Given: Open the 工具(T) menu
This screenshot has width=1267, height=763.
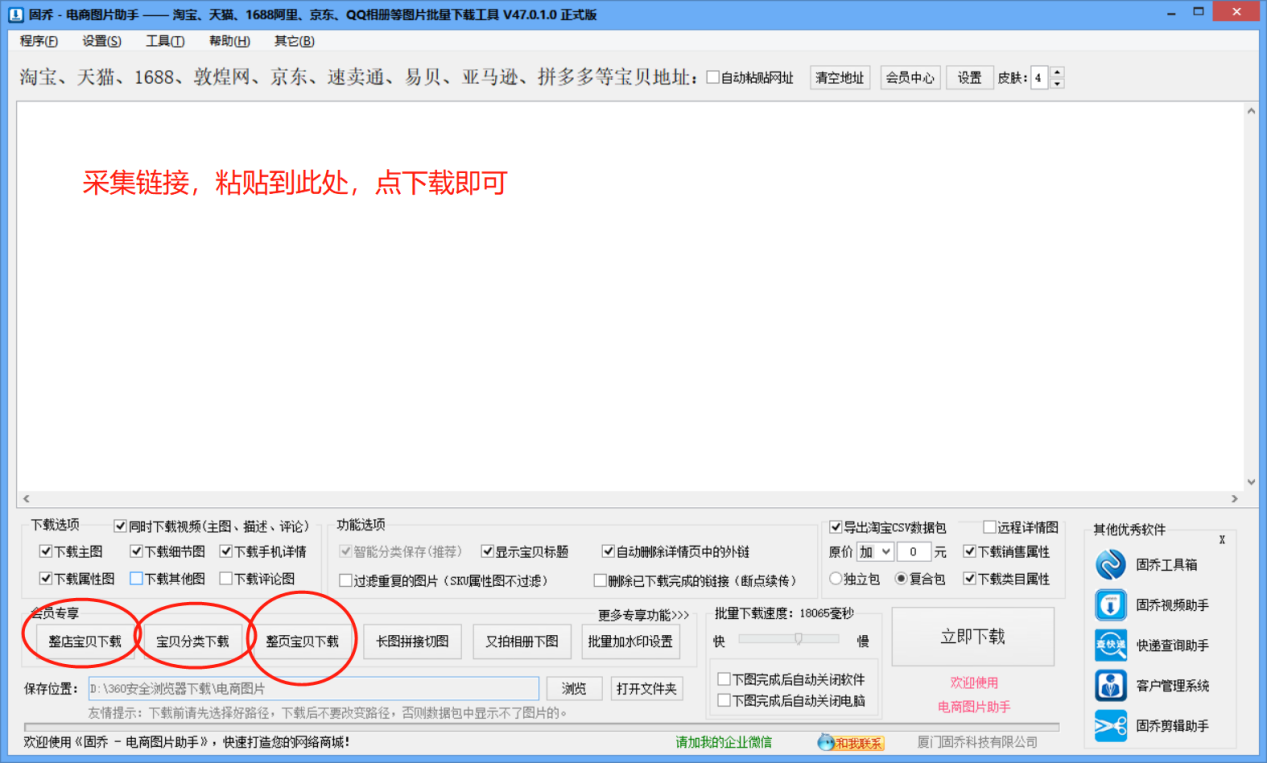Looking at the screenshot, I should coord(165,41).
